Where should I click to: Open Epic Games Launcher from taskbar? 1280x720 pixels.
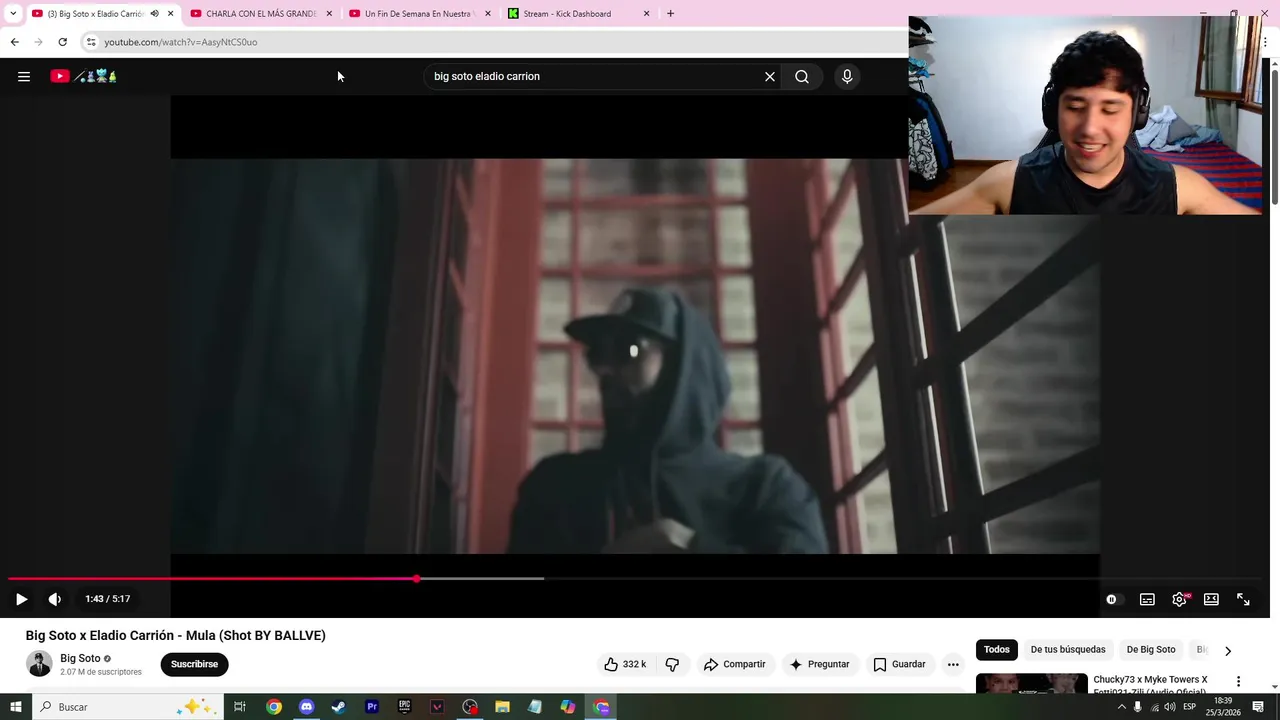pyautogui.click(x=404, y=707)
